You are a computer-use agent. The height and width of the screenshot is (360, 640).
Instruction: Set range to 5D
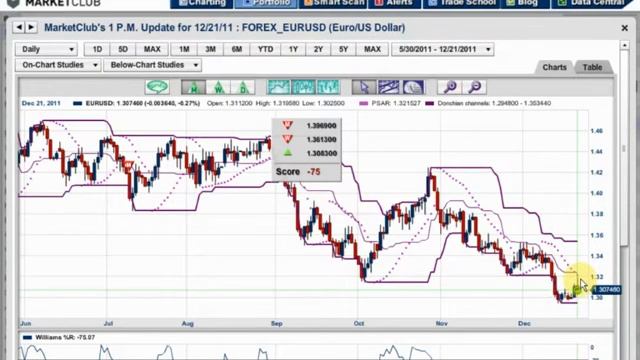click(123, 49)
